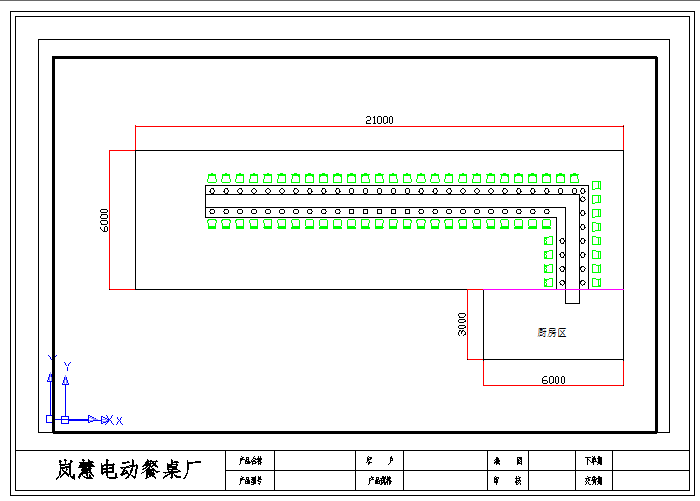Image resolution: width=700 pixels, height=501 pixels.
Task: Select the magenta line above kitchen area
Action: click(x=554, y=289)
